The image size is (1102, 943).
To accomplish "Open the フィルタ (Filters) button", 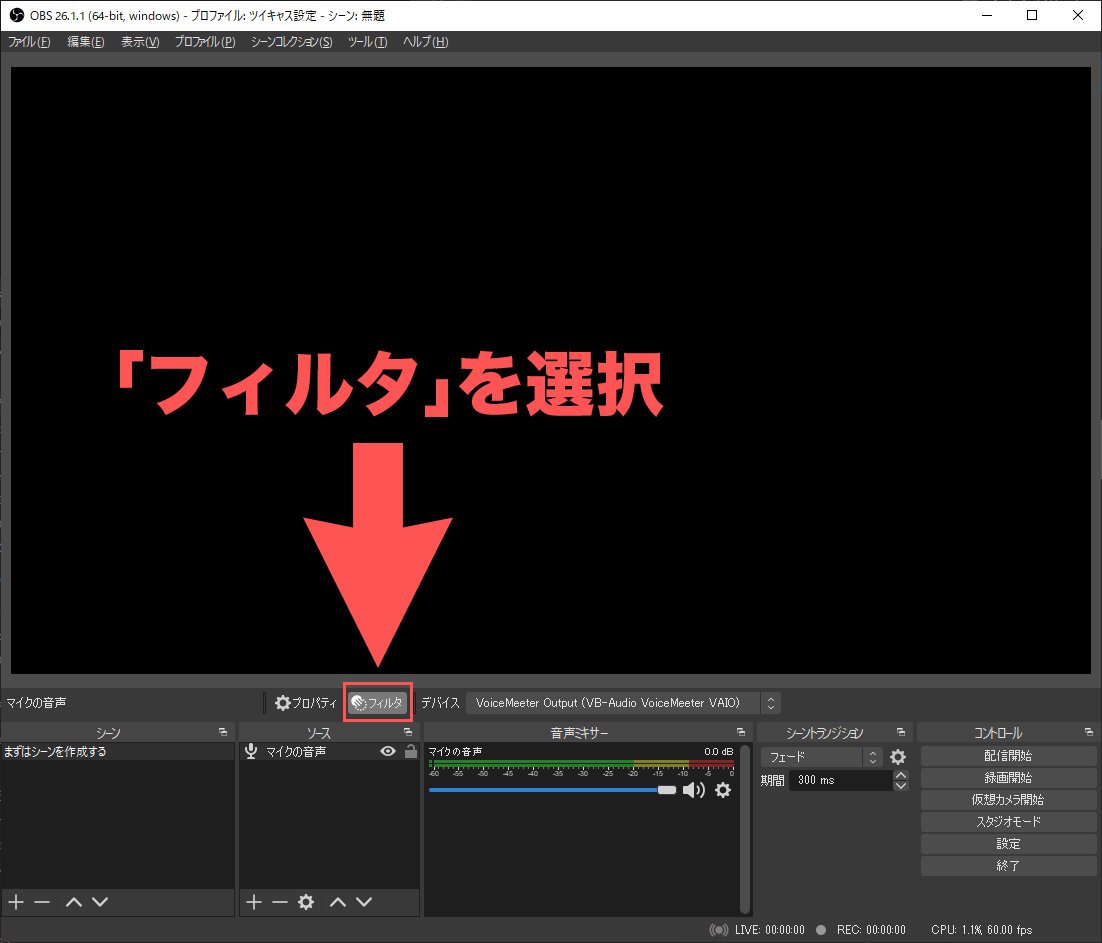I will point(378,703).
